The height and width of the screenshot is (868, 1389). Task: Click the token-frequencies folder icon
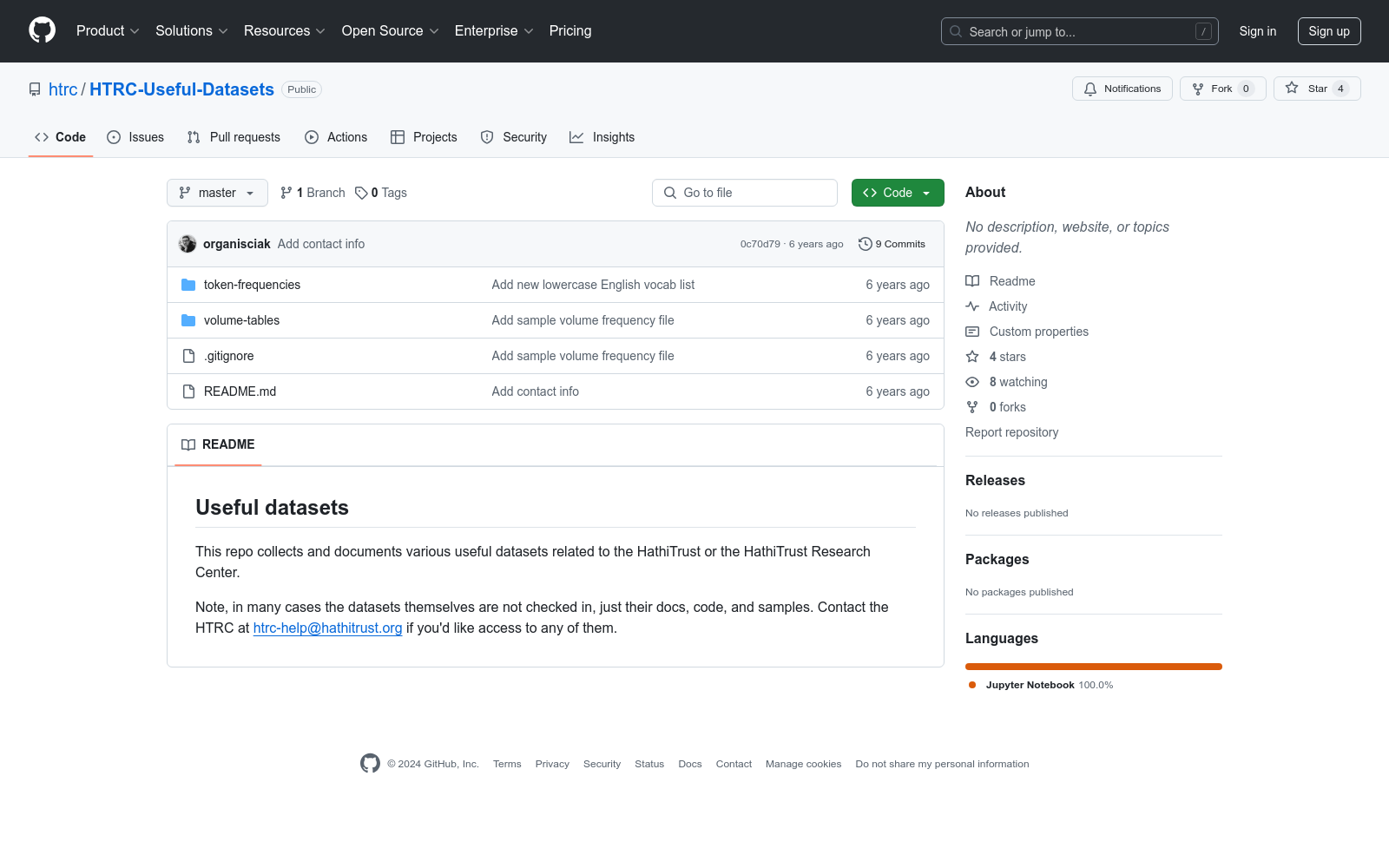188,285
